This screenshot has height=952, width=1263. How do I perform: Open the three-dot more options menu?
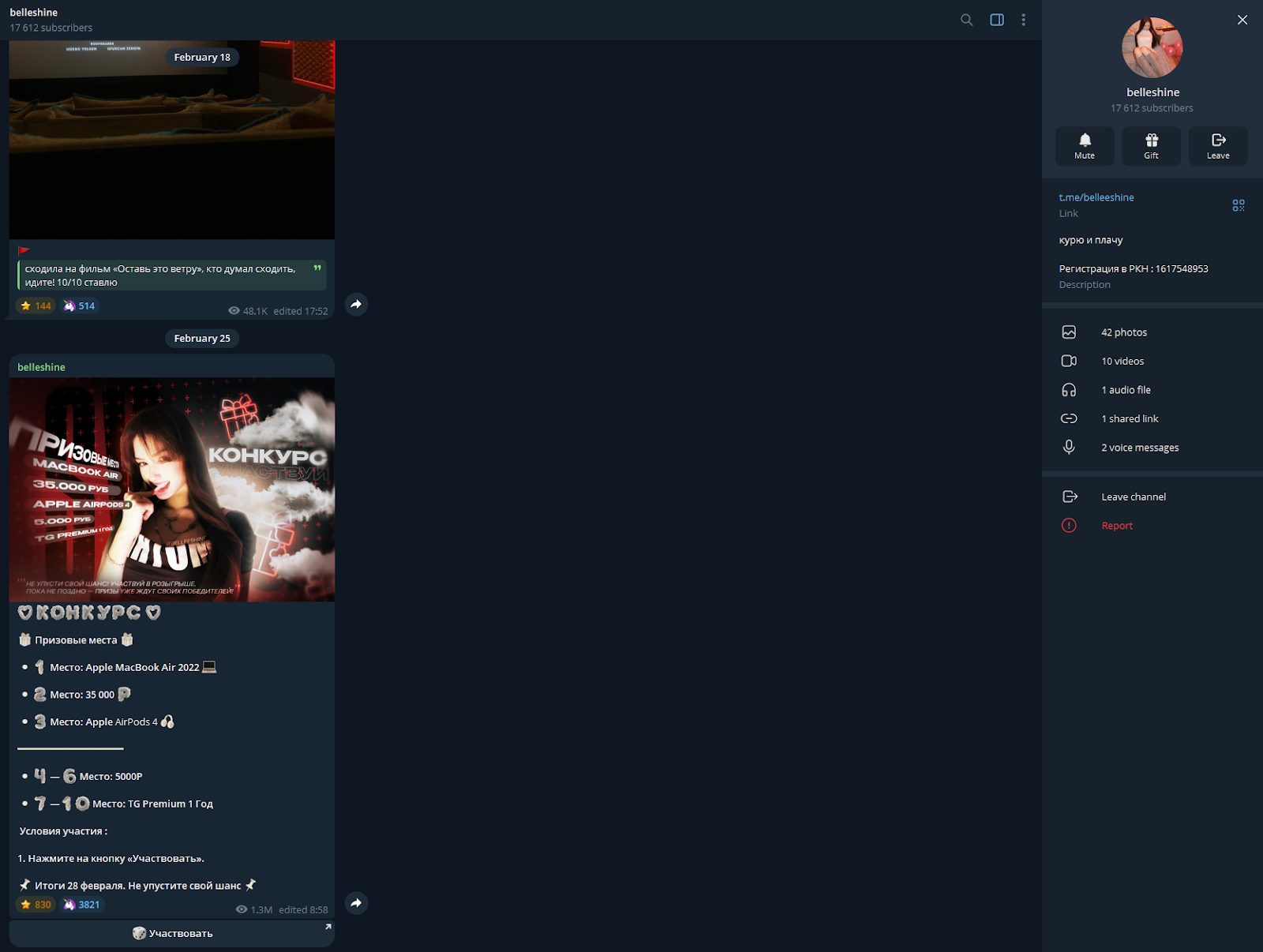tap(1023, 20)
